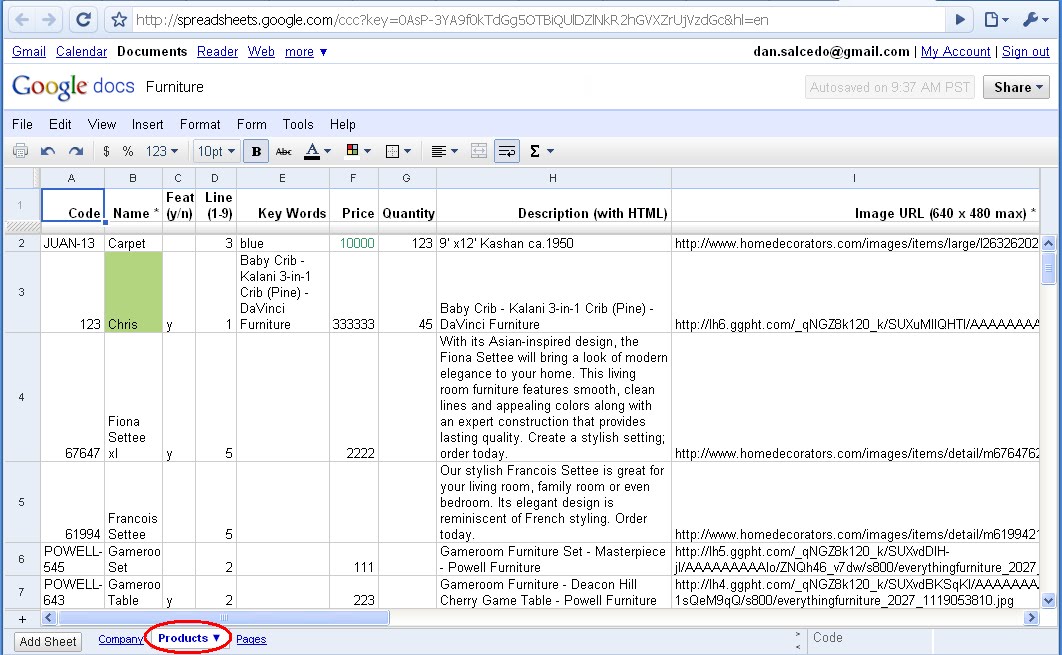Viewport: 1062px width, 655px height.
Task: Open the Calendar link
Action: (81, 51)
